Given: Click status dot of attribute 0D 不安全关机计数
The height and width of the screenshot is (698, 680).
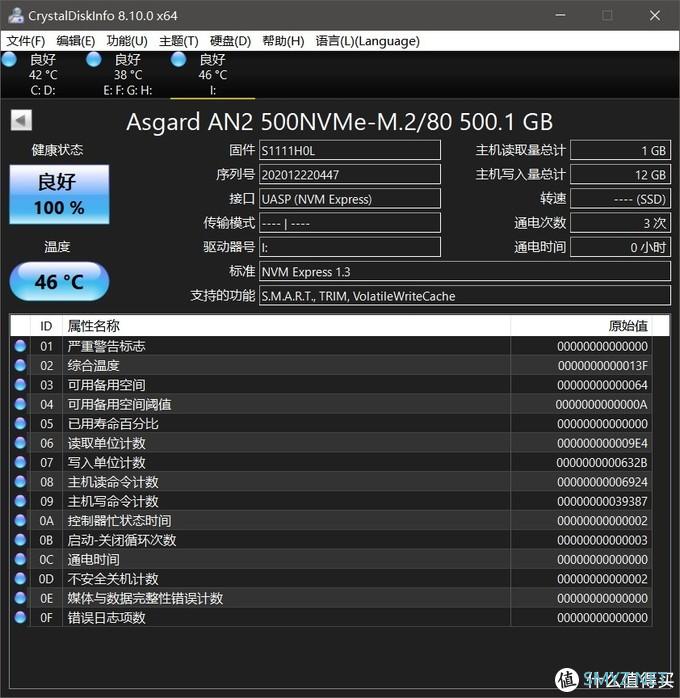Looking at the screenshot, I should tap(20, 578).
